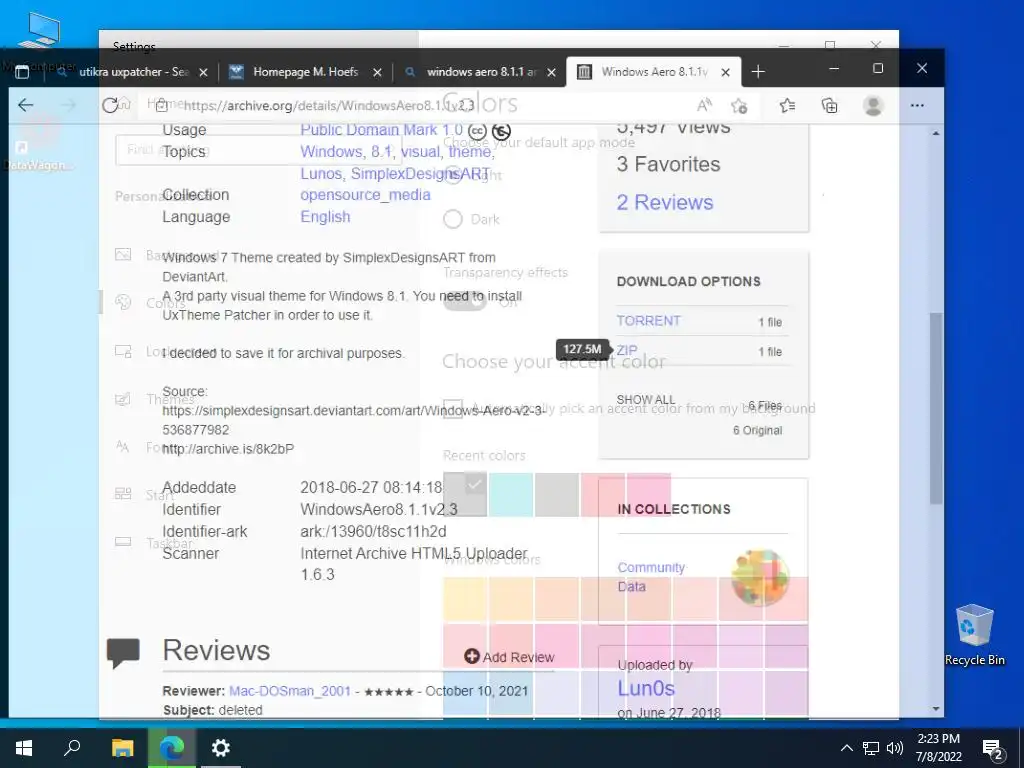Viewport: 1024px width, 768px height.
Task: Click SHOW ALL download files
Action: (x=646, y=400)
